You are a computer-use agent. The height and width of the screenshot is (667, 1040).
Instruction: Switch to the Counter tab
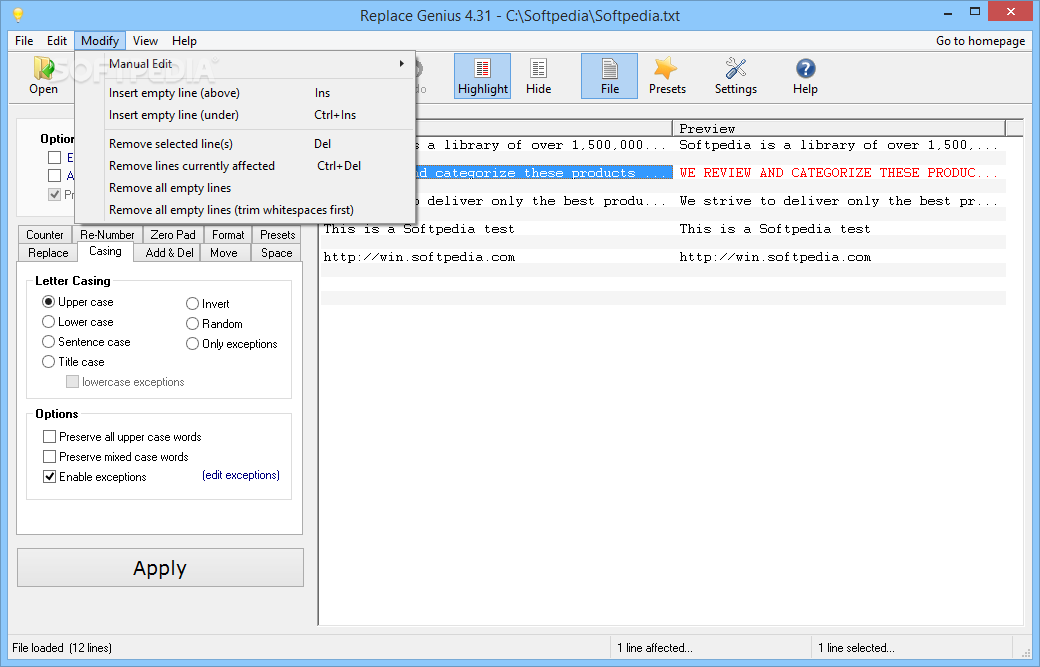pos(44,235)
